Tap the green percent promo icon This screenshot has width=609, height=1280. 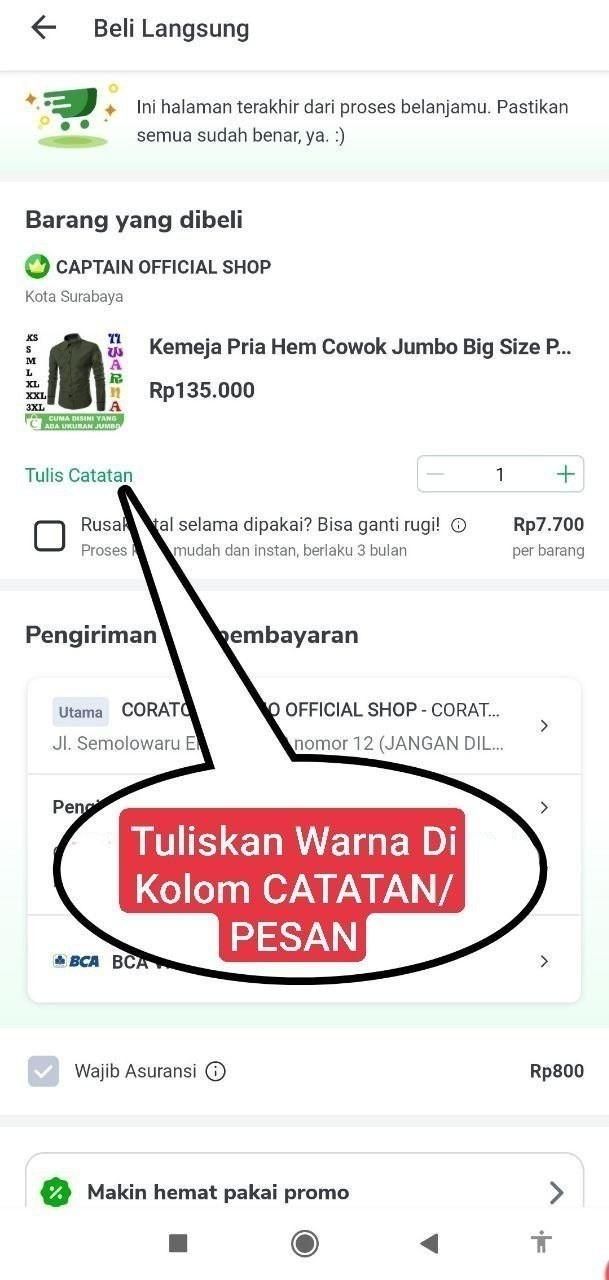click(56, 1192)
